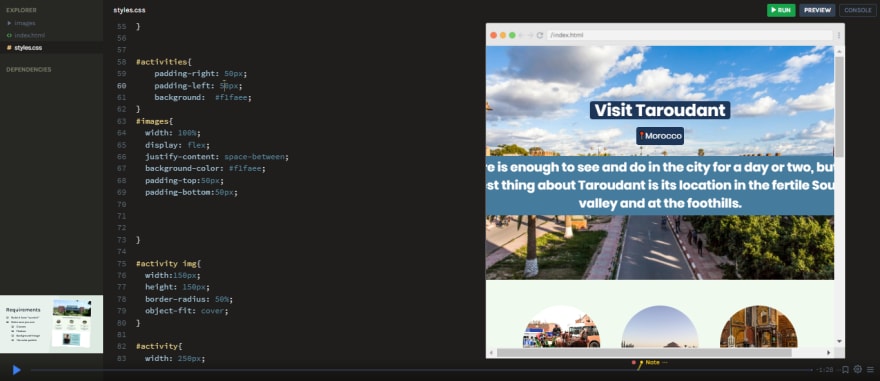Click the object-fit: cover line
Screen dimensions: 880x381
click(x=187, y=311)
